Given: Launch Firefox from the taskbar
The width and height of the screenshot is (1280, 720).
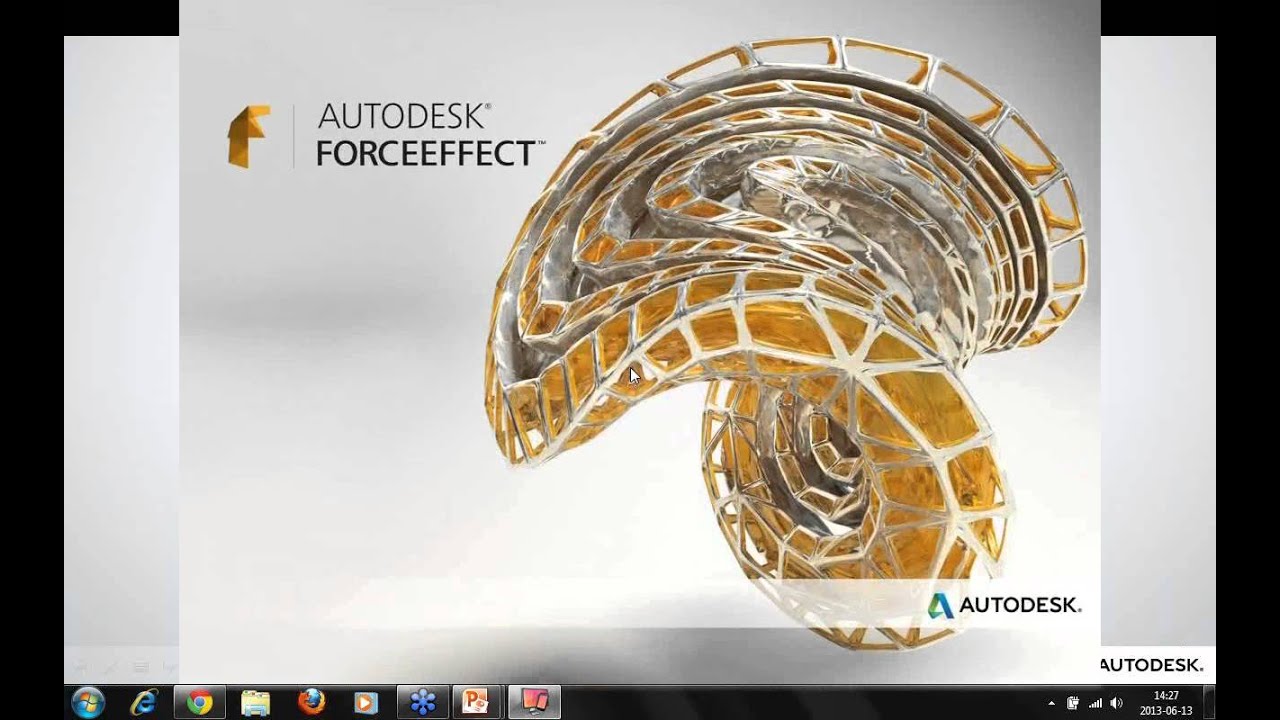Looking at the screenshot, I should point(312,702).
